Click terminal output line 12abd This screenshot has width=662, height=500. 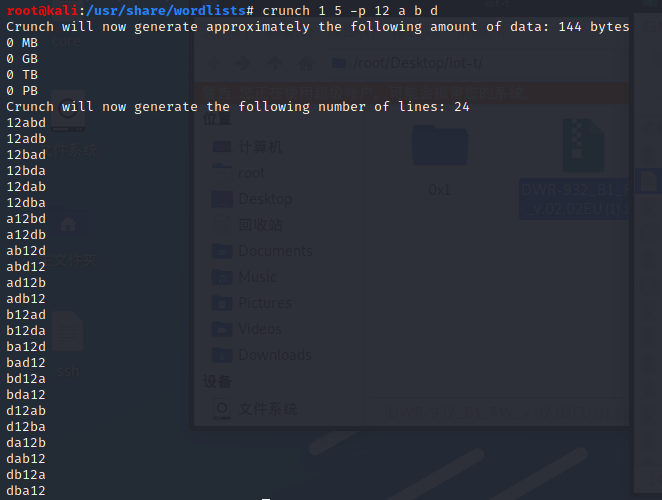point(26,123)
